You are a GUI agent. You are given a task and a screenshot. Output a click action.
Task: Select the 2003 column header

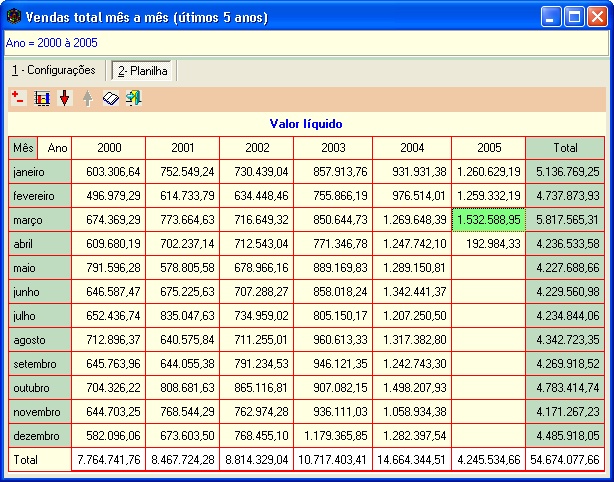click(333, 148)
